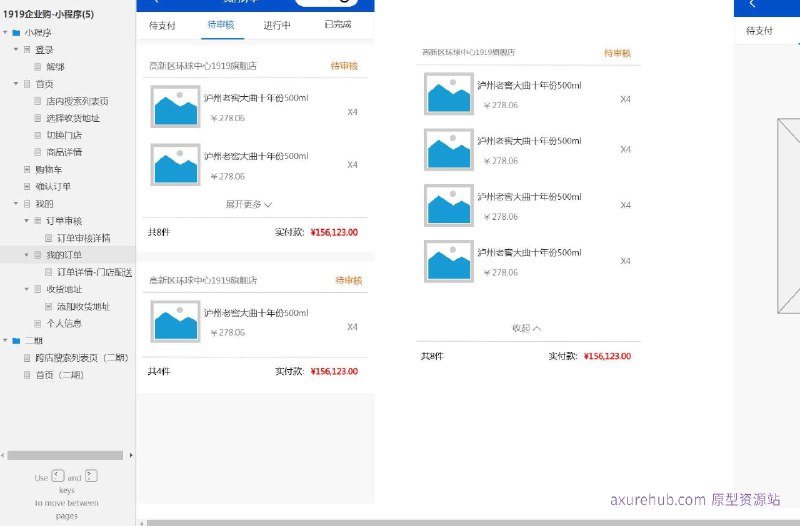800x526 pixels.
Task: Switch to the 待审核 tab
Action: click(221, 24)
